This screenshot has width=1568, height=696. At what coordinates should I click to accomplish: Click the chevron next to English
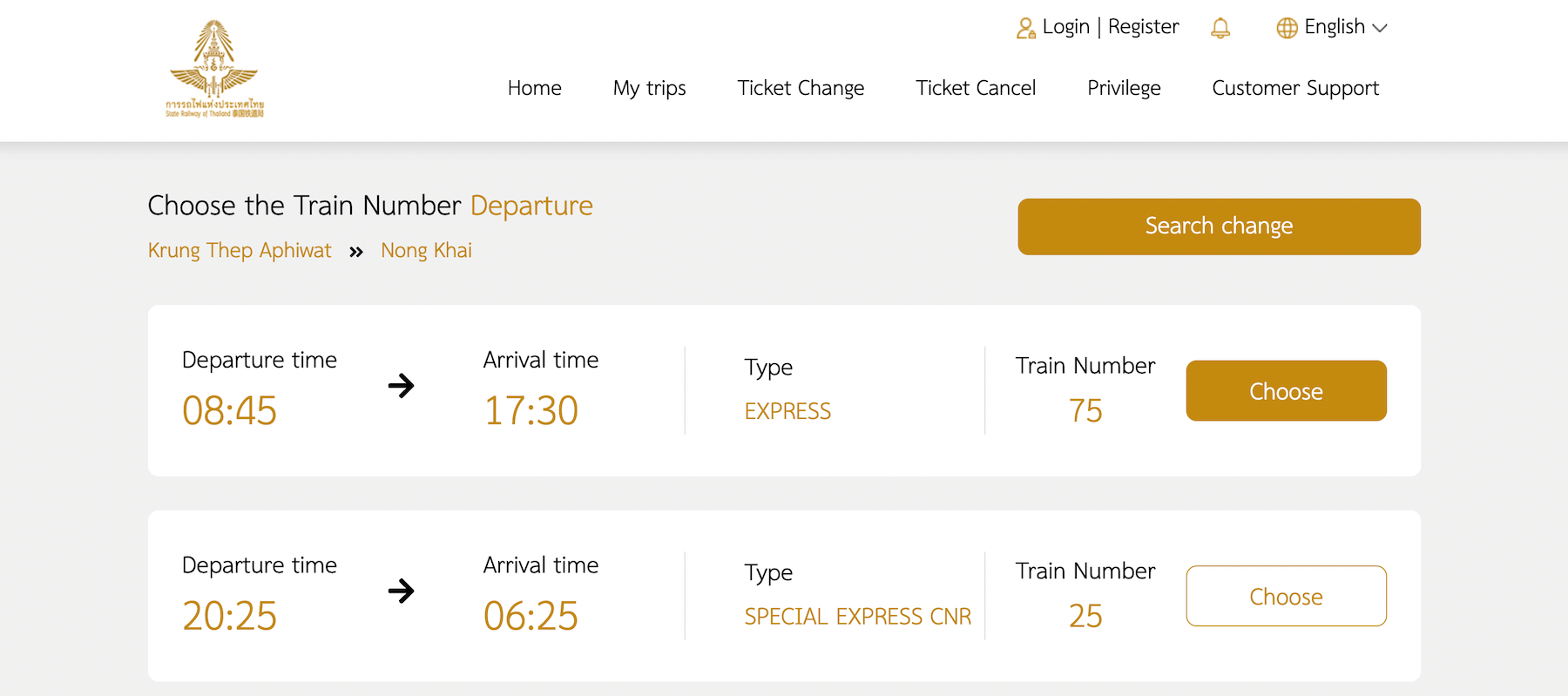coord(1380,28)
